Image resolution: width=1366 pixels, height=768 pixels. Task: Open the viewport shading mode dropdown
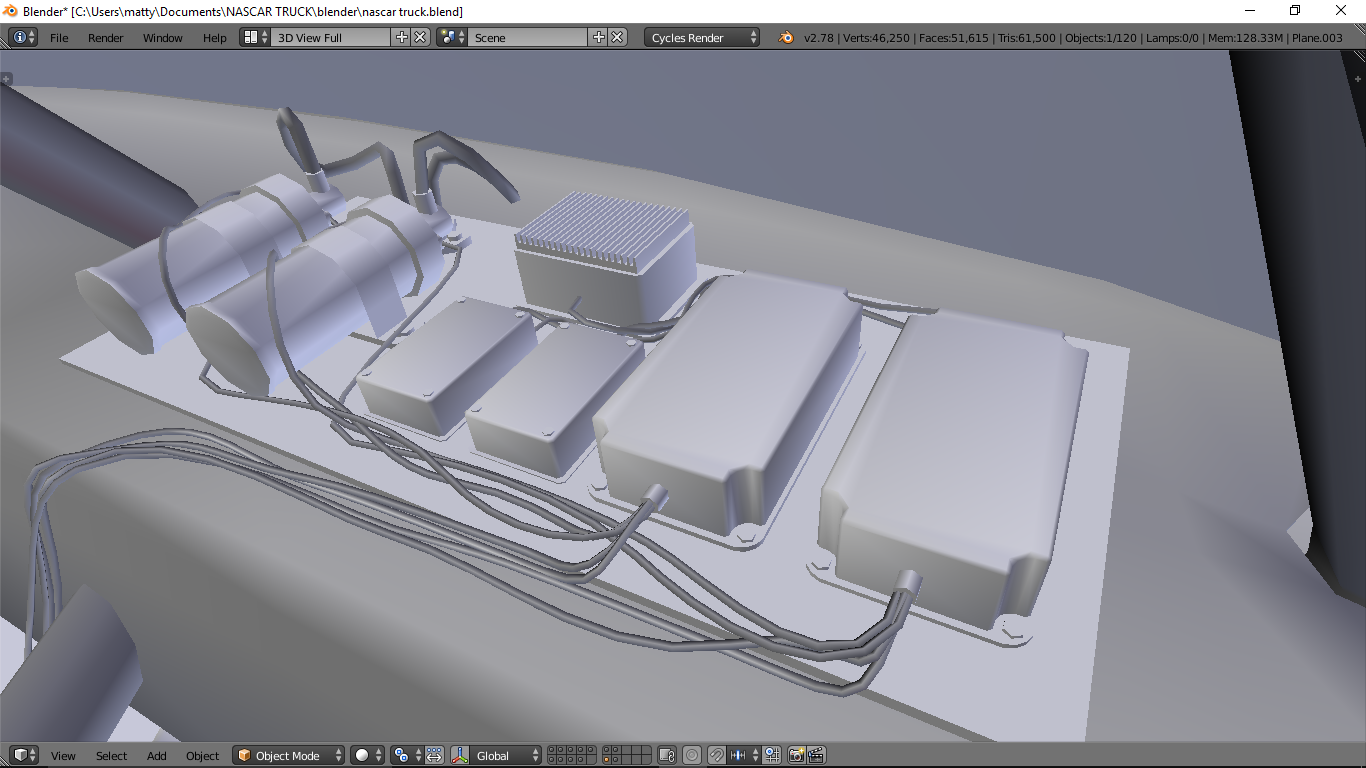click(367, 755)
